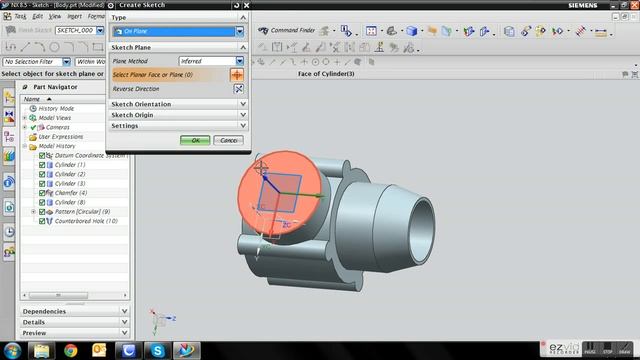Click the Select Planar Face crosshair icon

(237, 75)
